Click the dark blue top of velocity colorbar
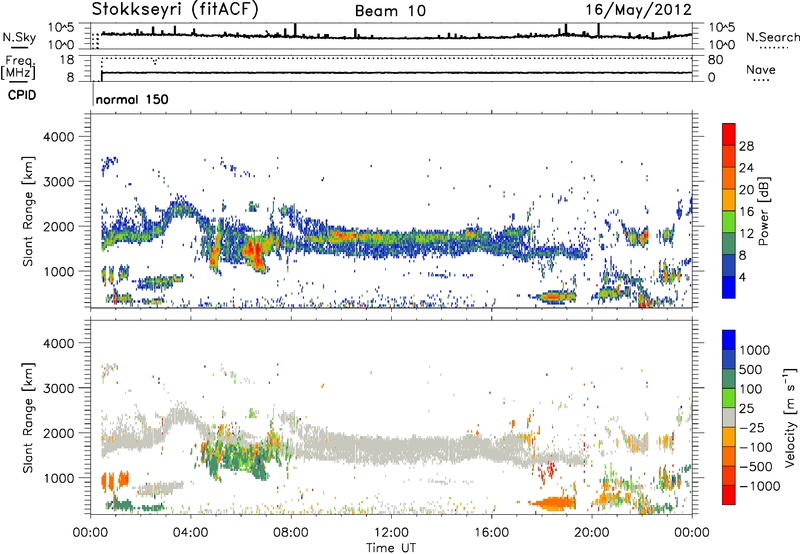This screenshot has width=800, height=554. (729, 340)
